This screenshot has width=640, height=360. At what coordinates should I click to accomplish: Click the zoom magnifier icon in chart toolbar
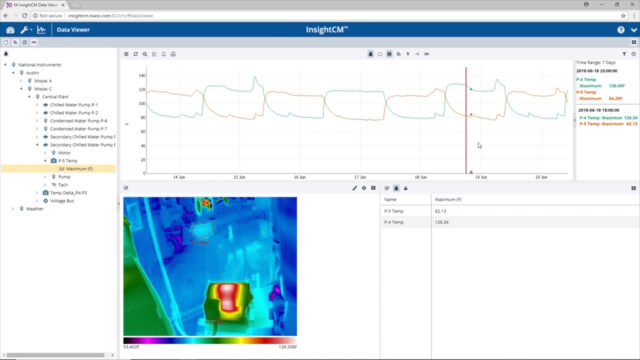pos(145,54)
